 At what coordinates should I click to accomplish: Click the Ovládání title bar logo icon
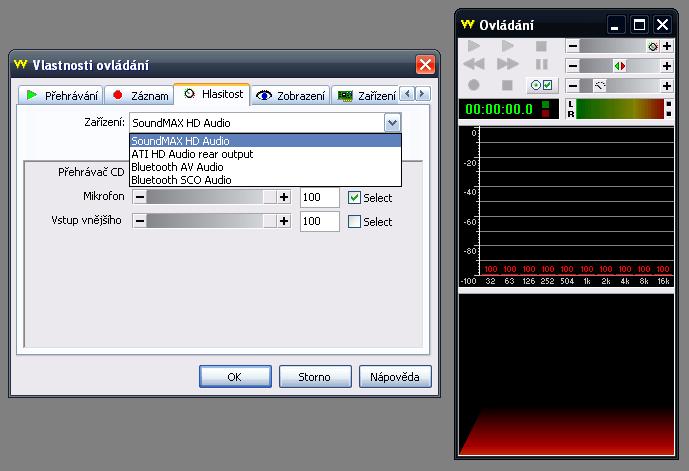(468, 24)
